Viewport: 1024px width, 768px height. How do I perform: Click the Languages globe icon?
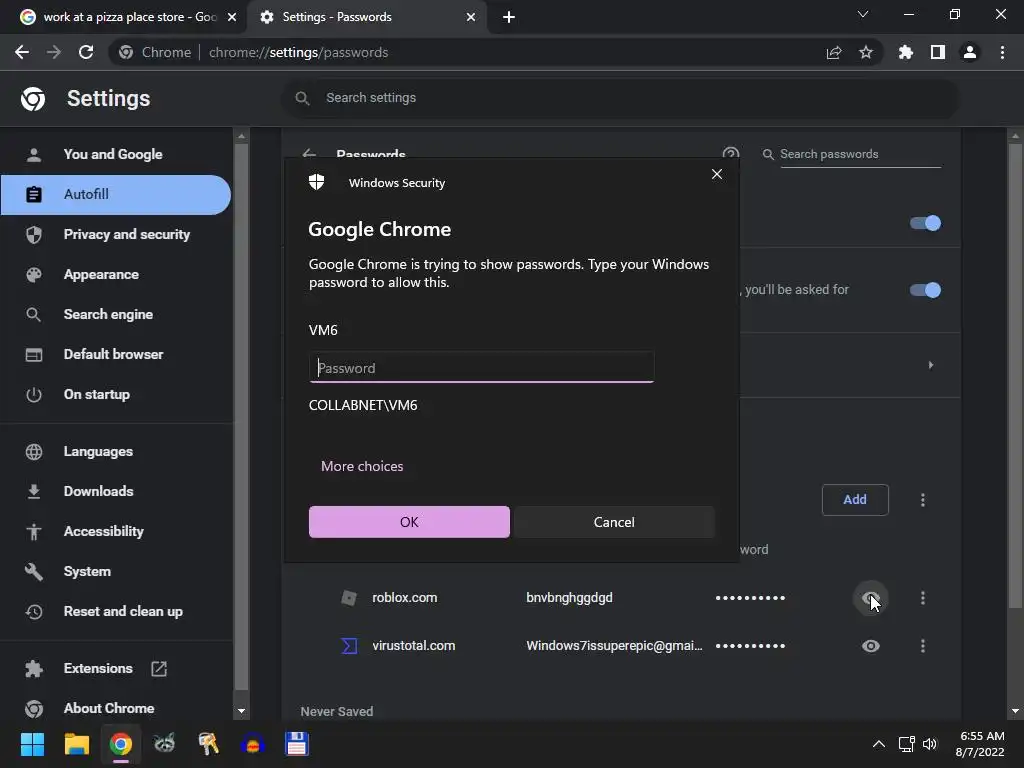point(33,451)
